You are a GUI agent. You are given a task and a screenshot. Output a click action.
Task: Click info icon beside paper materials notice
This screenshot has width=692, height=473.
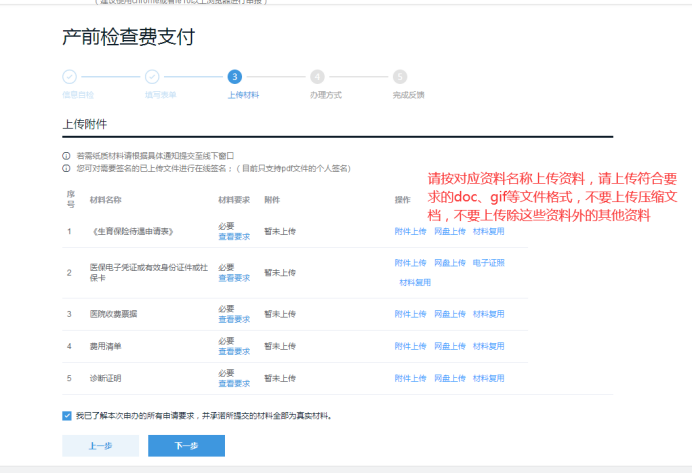[66, 156]
